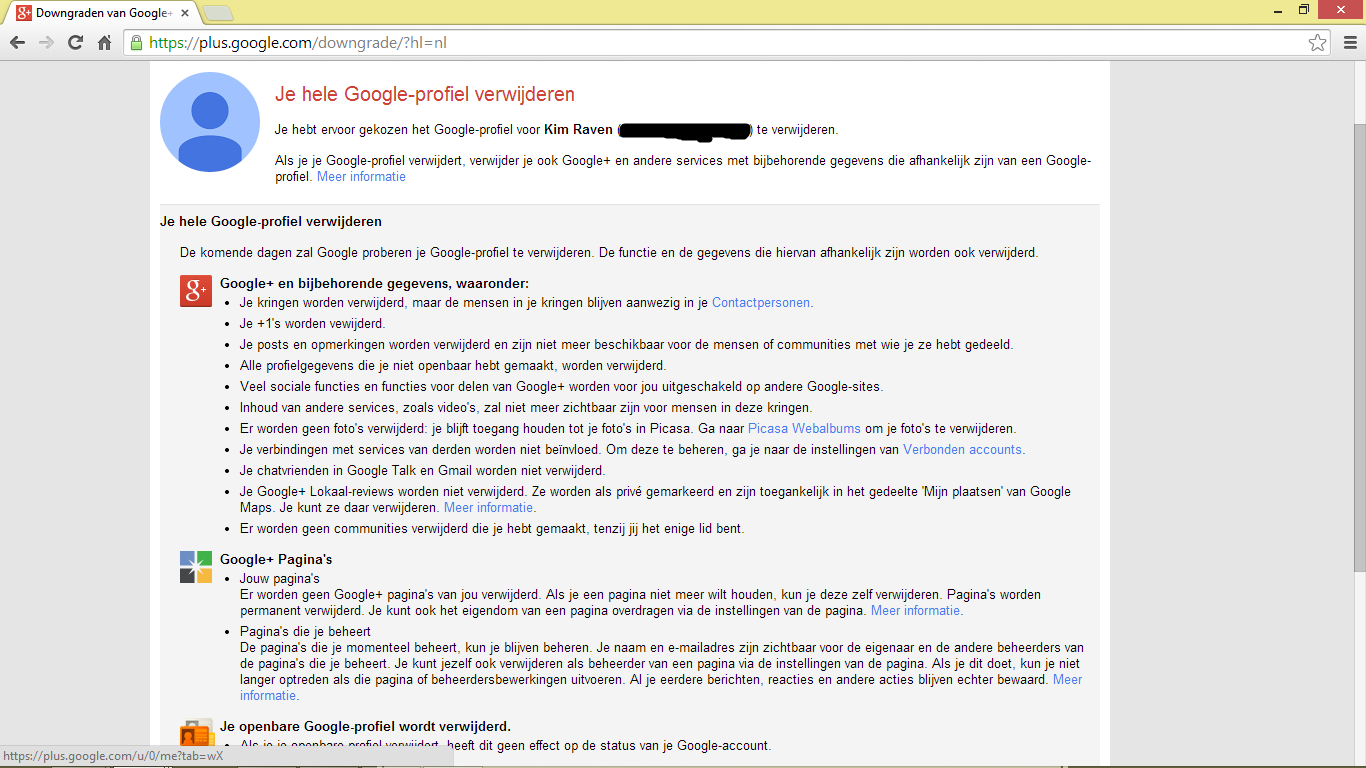Open a new tab button
1366x768 pixels.
pos(218,13)
